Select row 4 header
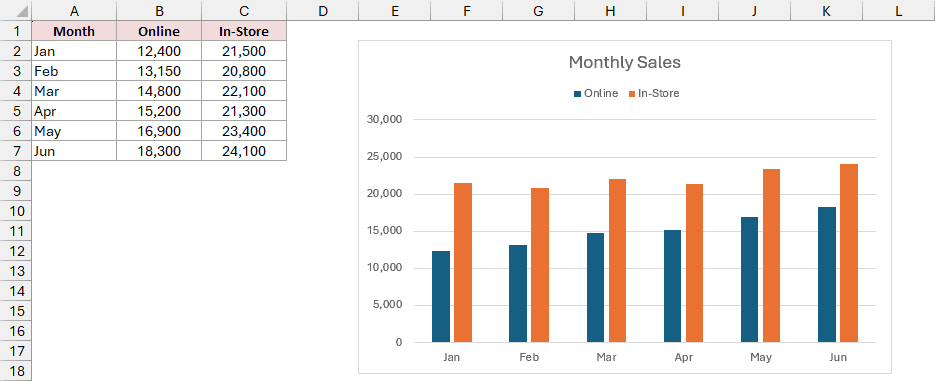The image size is (935, 381). point(16,91)
